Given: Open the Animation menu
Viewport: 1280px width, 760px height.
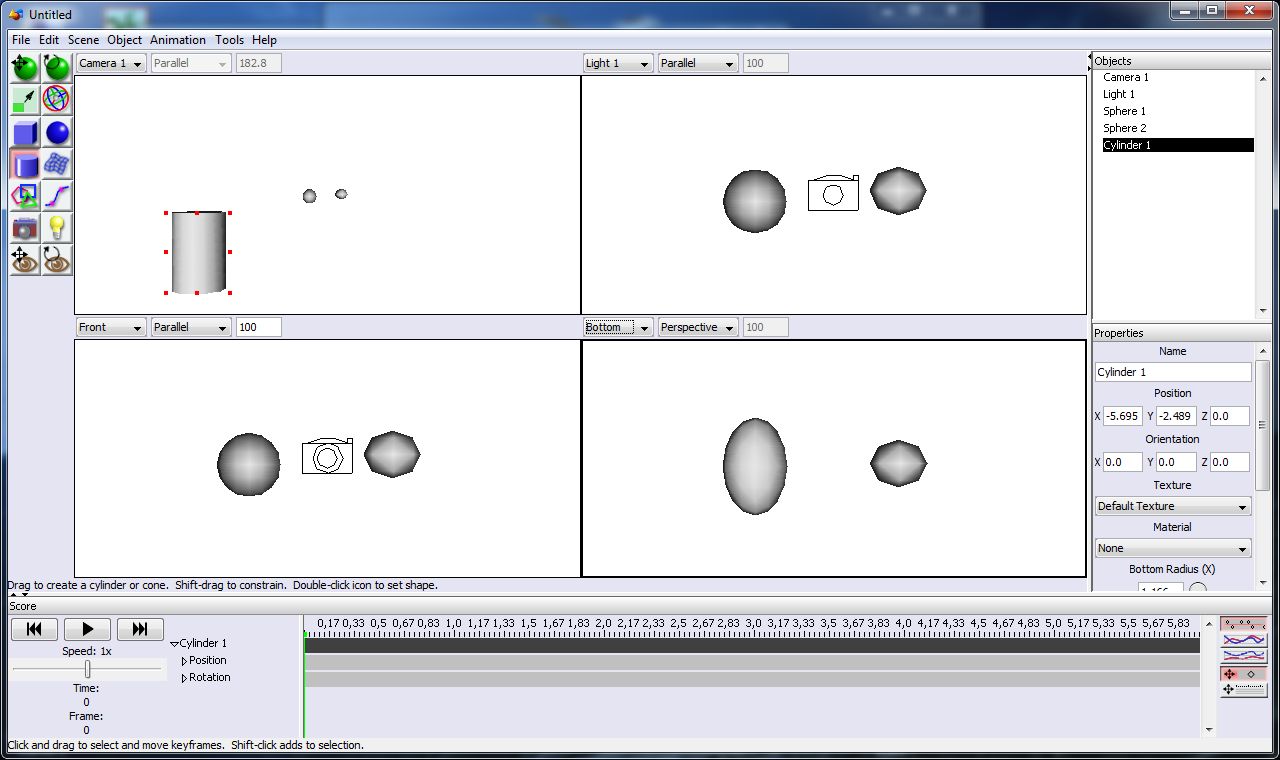Looking at the screenshot, I should coord(177,40).
